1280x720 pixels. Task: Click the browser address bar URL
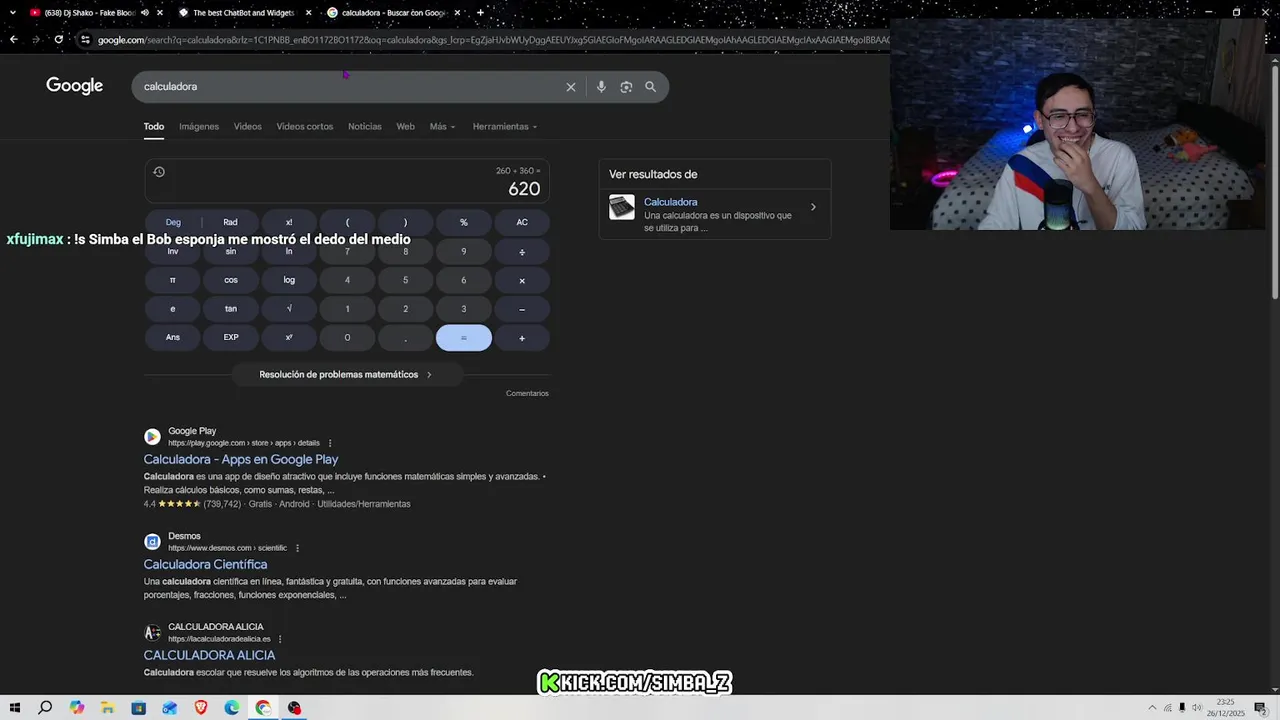(x=492, y=40)
